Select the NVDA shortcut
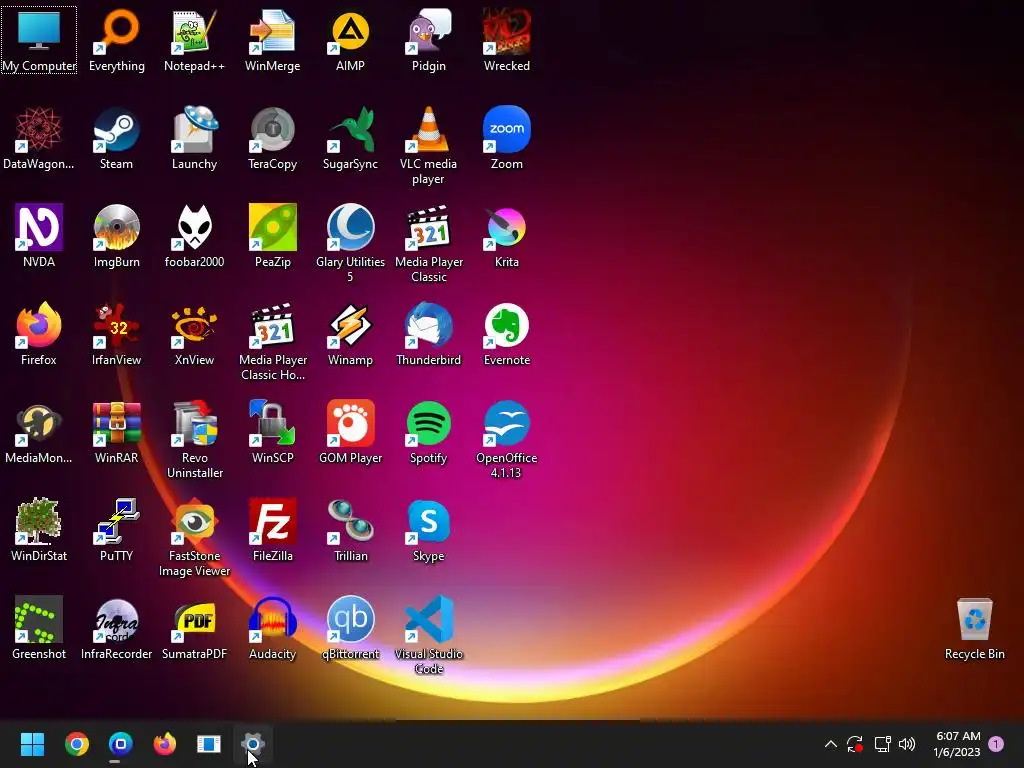The image size is (1024, 768). (39, 227)
